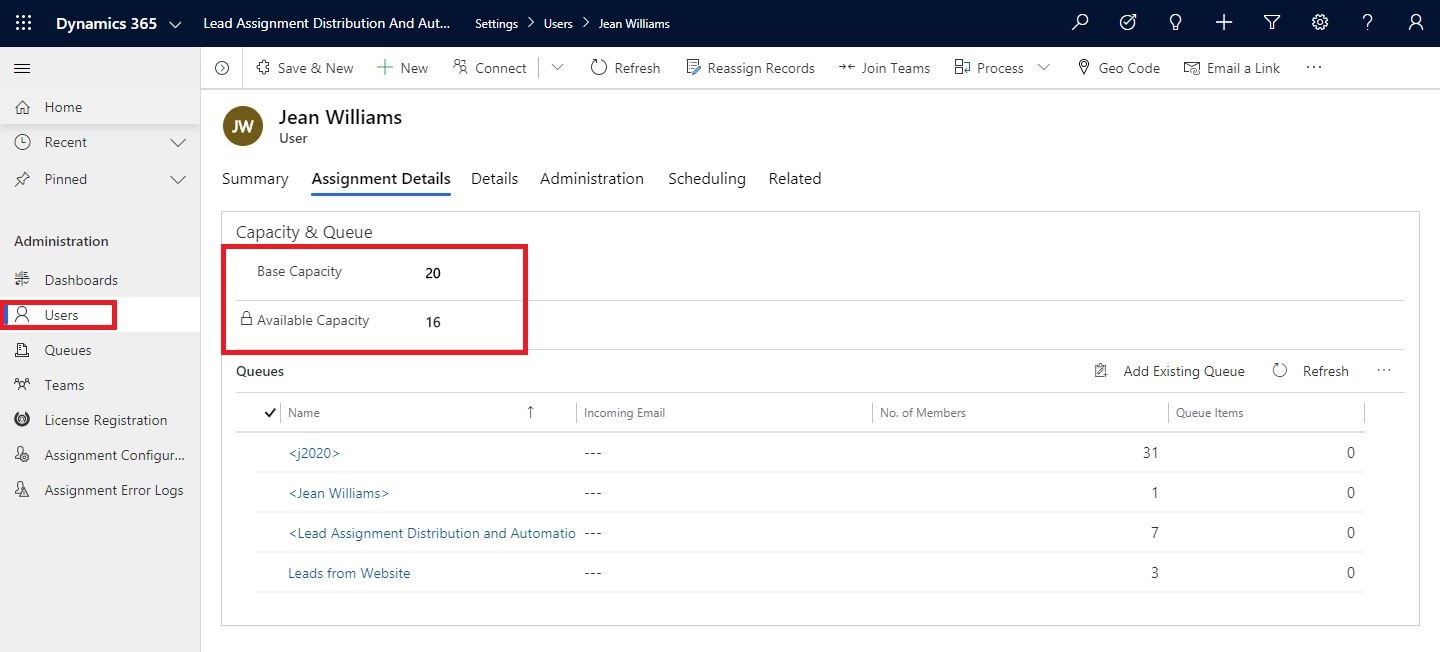Open the advanced find funnel icon

click(1272, 23)
